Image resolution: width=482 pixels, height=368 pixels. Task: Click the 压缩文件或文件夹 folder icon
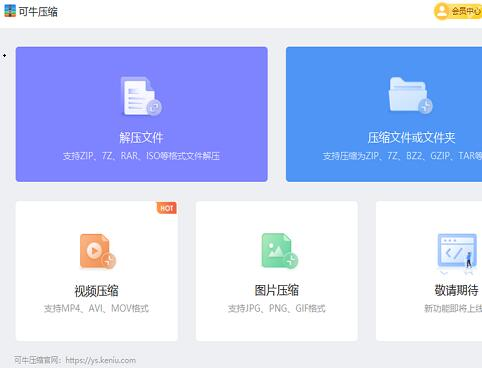[411, 96]
